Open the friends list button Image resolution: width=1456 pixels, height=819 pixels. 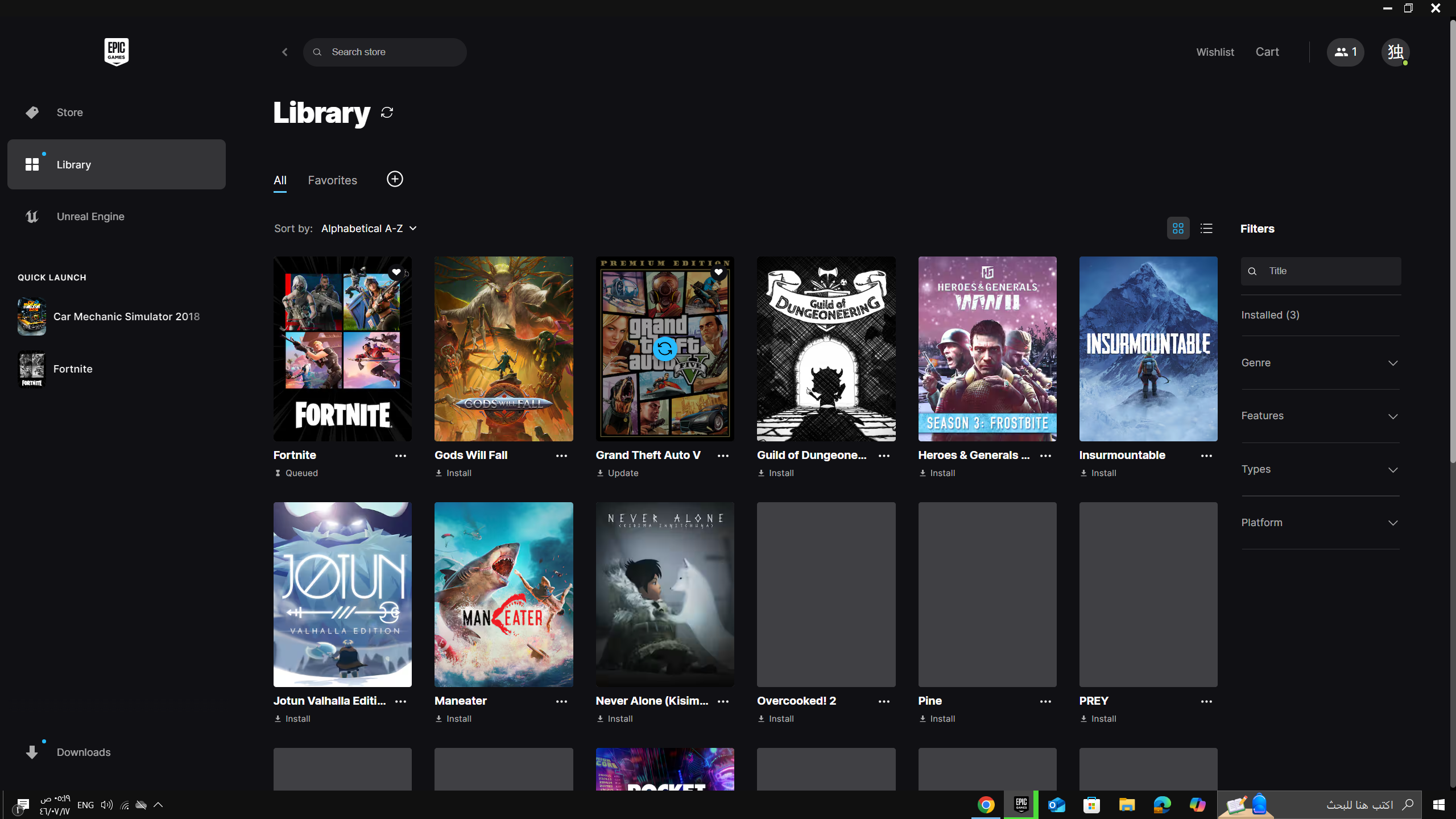pyautogui.click(x=1345, y=52)
